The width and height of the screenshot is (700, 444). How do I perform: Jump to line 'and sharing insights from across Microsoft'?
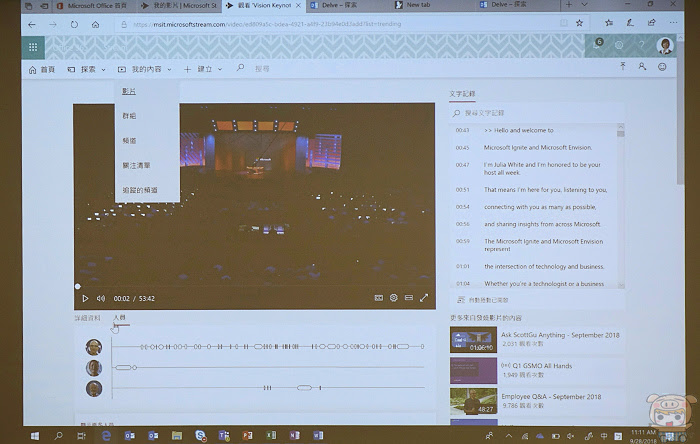coord(542,224)
